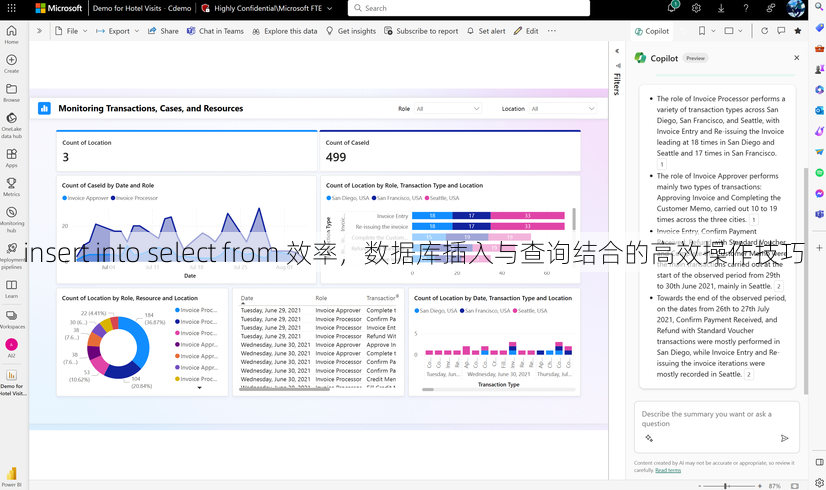Image resolution: width=826 pixels, height=490 pixels.
Task: Open the Read terms link
Action: point(668,470)
